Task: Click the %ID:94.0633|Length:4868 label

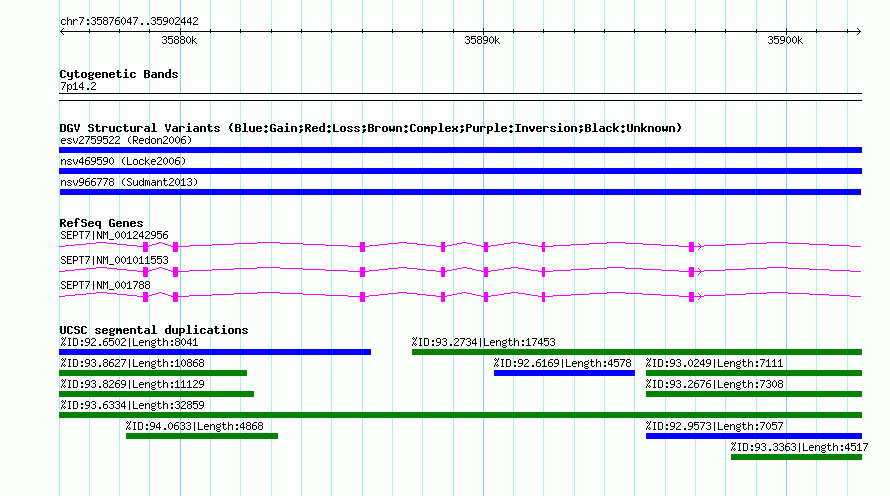Action: coord(194,426)
